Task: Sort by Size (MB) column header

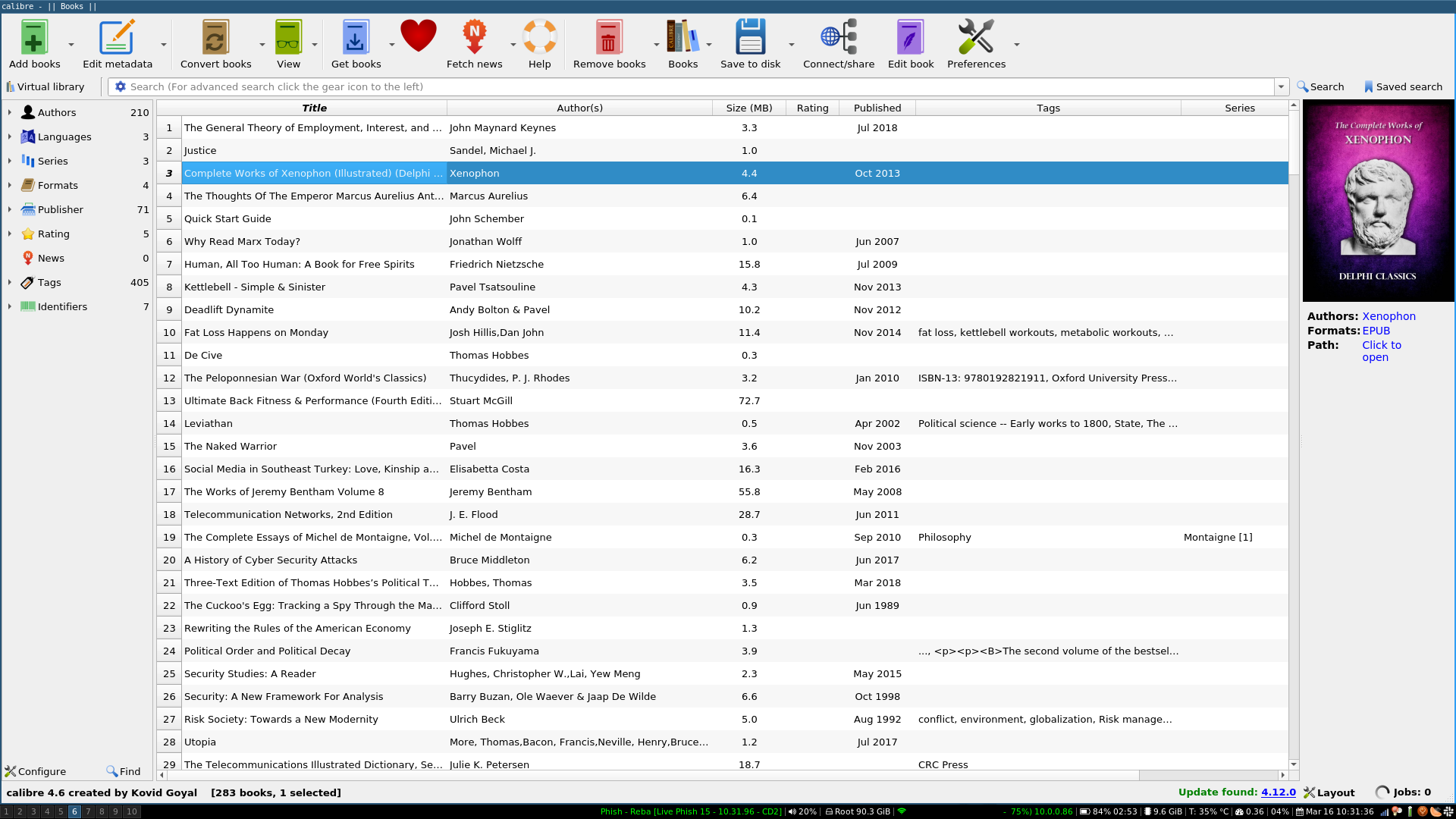Action: point(749,108)
